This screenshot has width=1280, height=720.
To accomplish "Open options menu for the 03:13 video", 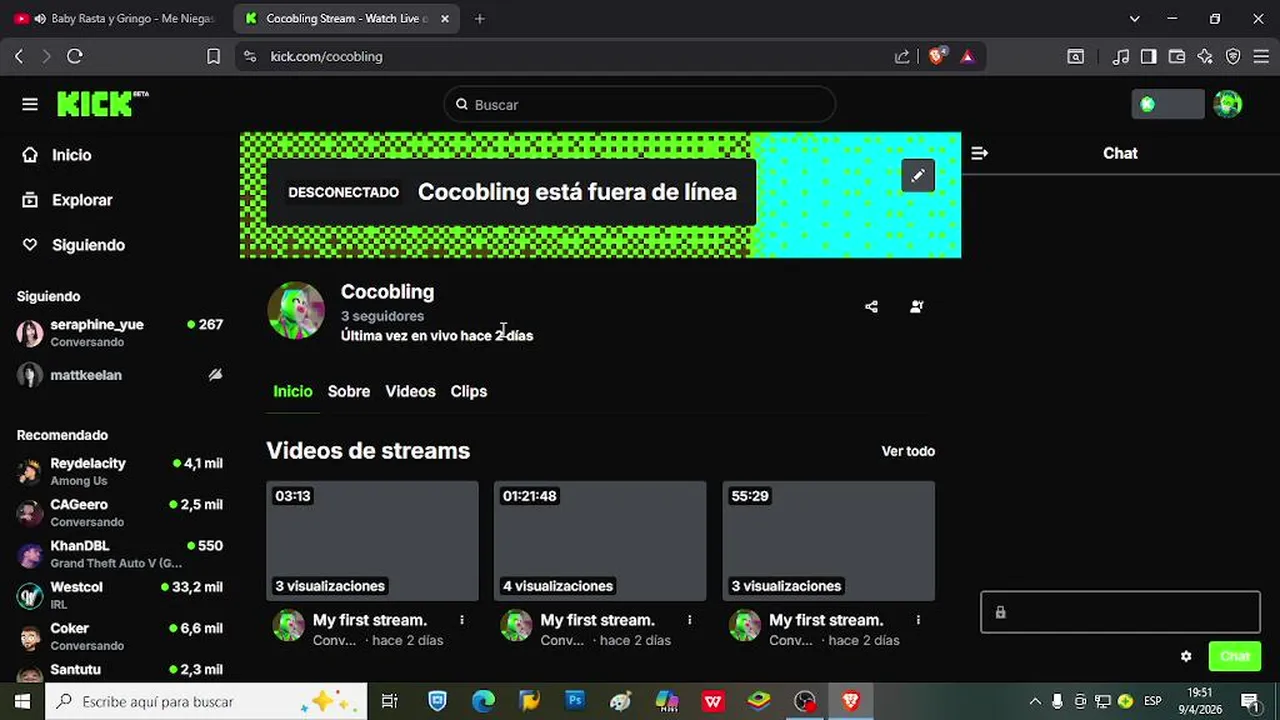I will (x=461, y=620).
